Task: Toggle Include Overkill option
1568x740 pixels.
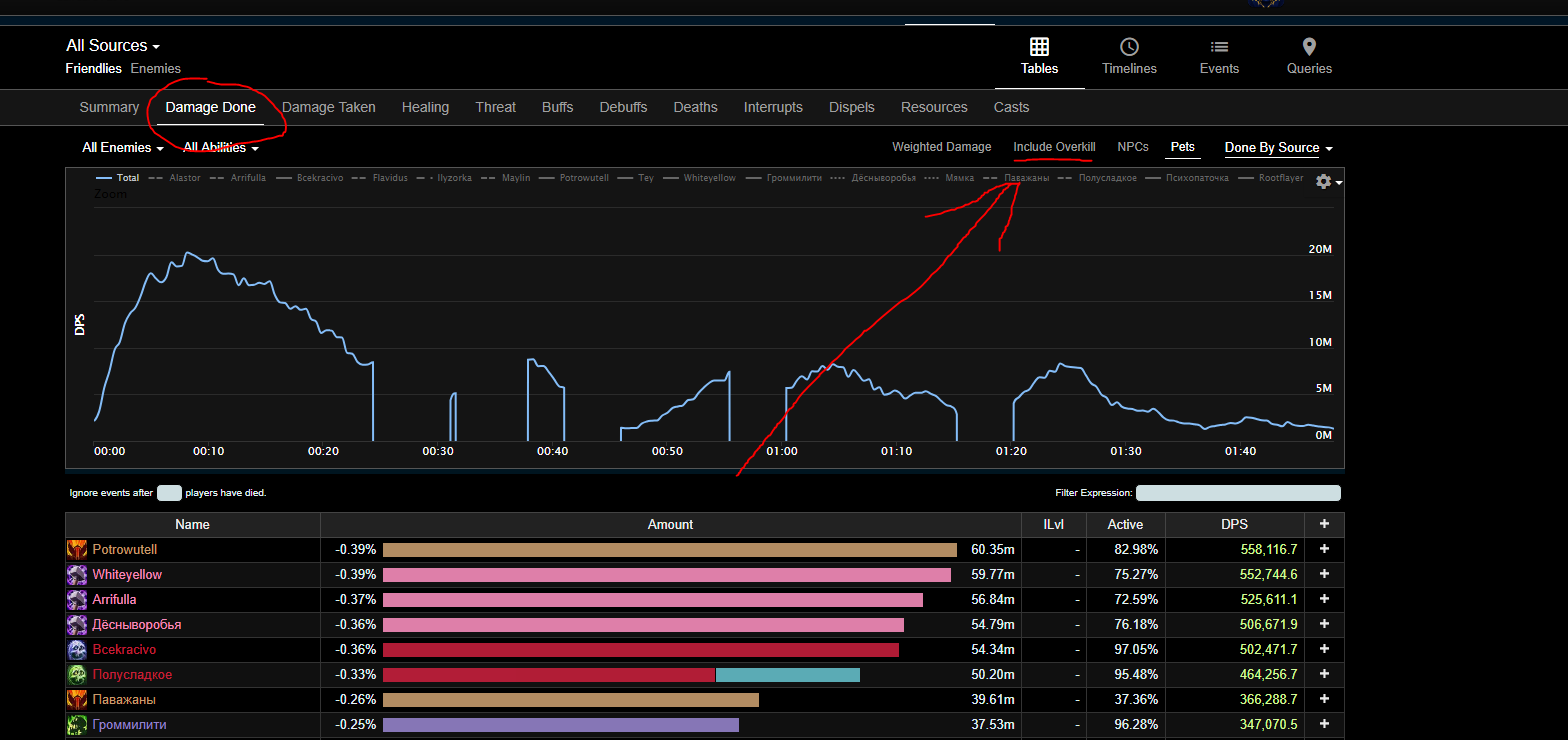Action: click(x=1054, y=147)
